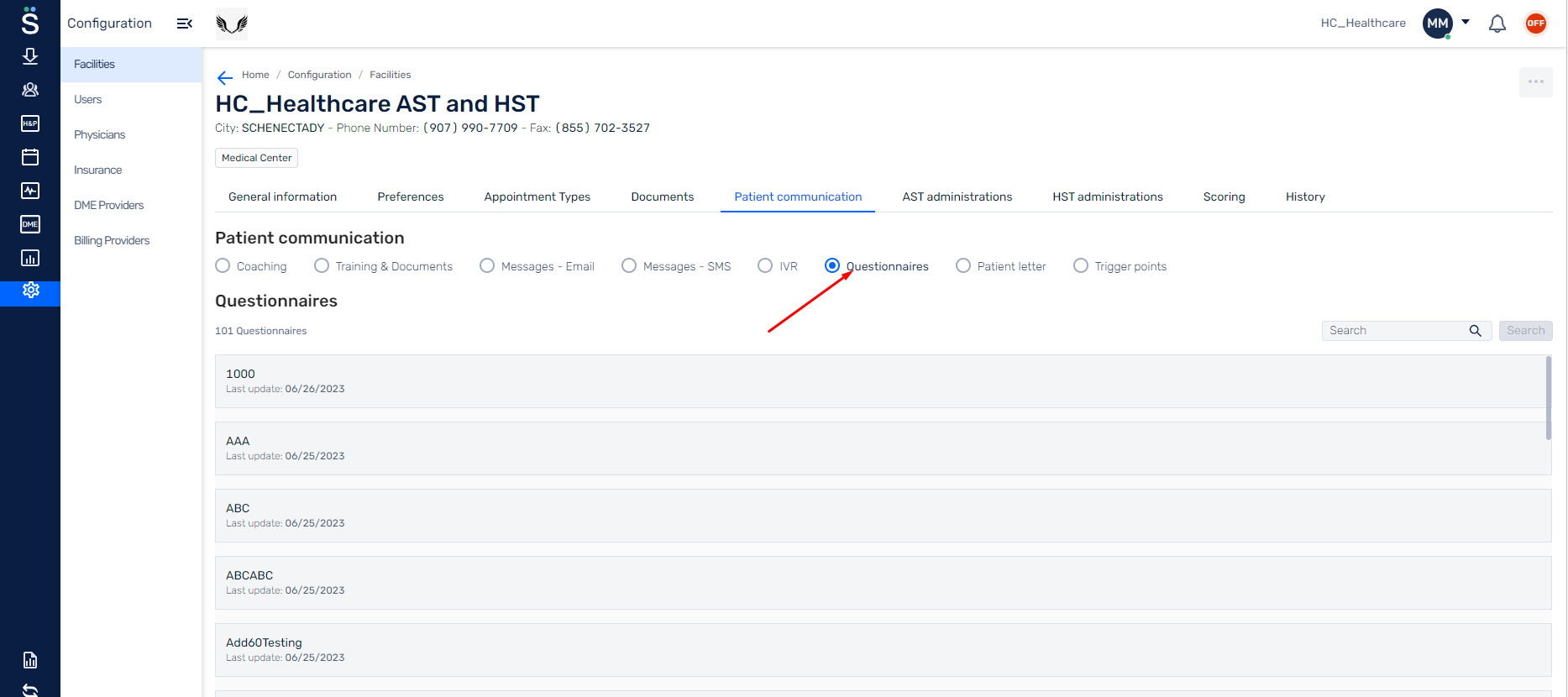Open the DME icon in sidebar

(x=30, y=224)
